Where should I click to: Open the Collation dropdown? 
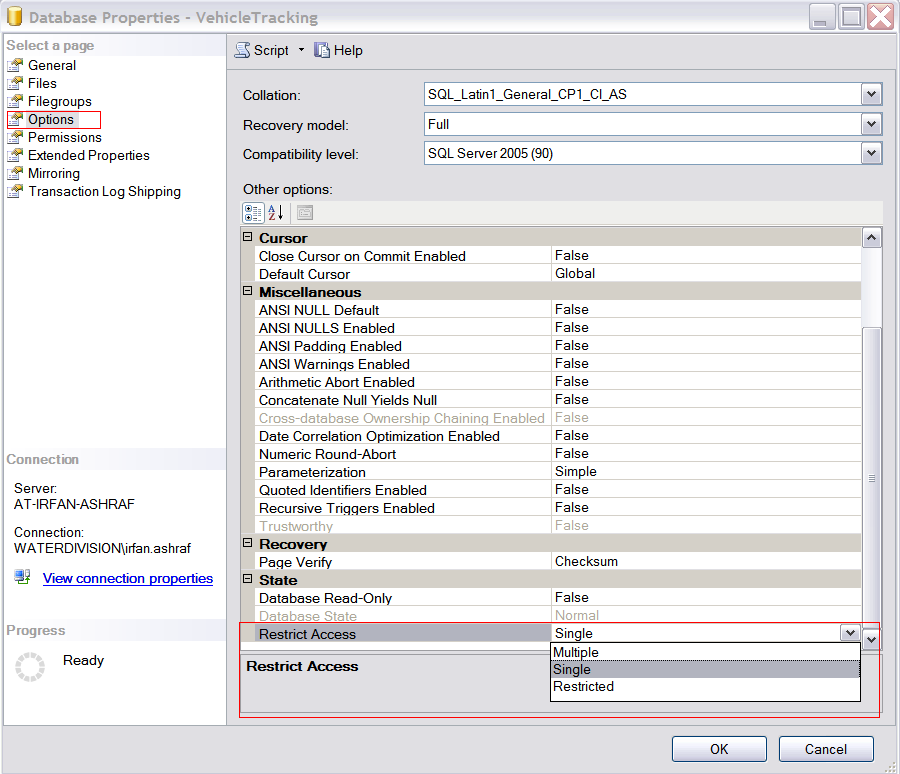tap(870, 95)
